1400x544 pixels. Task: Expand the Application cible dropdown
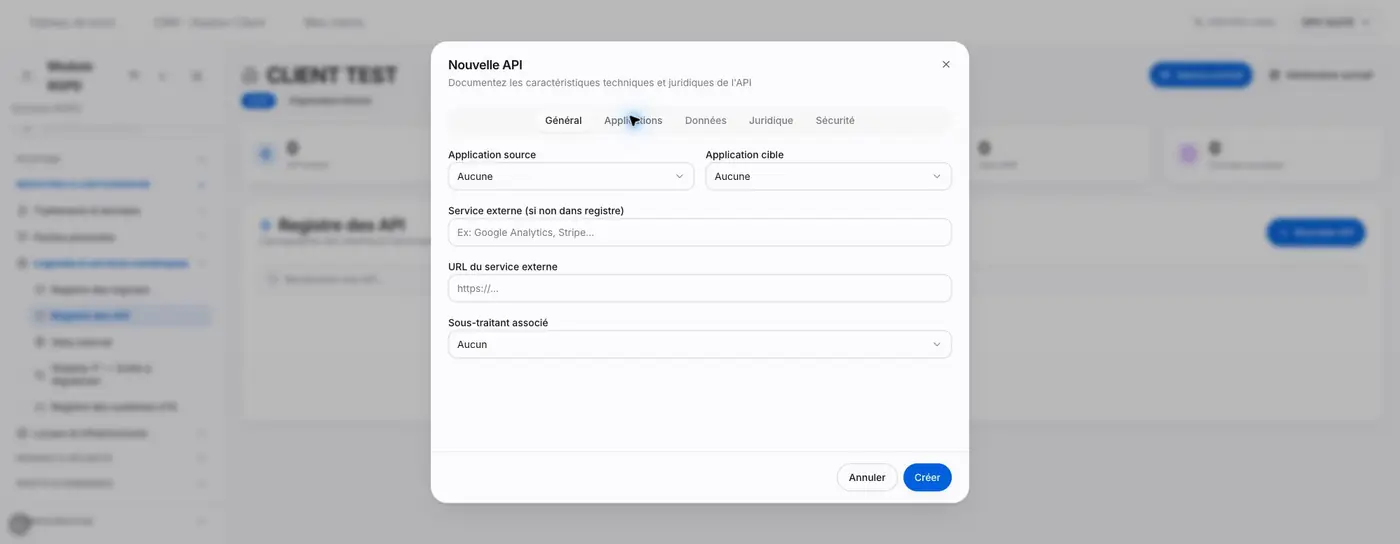click(x=828, y=176)
